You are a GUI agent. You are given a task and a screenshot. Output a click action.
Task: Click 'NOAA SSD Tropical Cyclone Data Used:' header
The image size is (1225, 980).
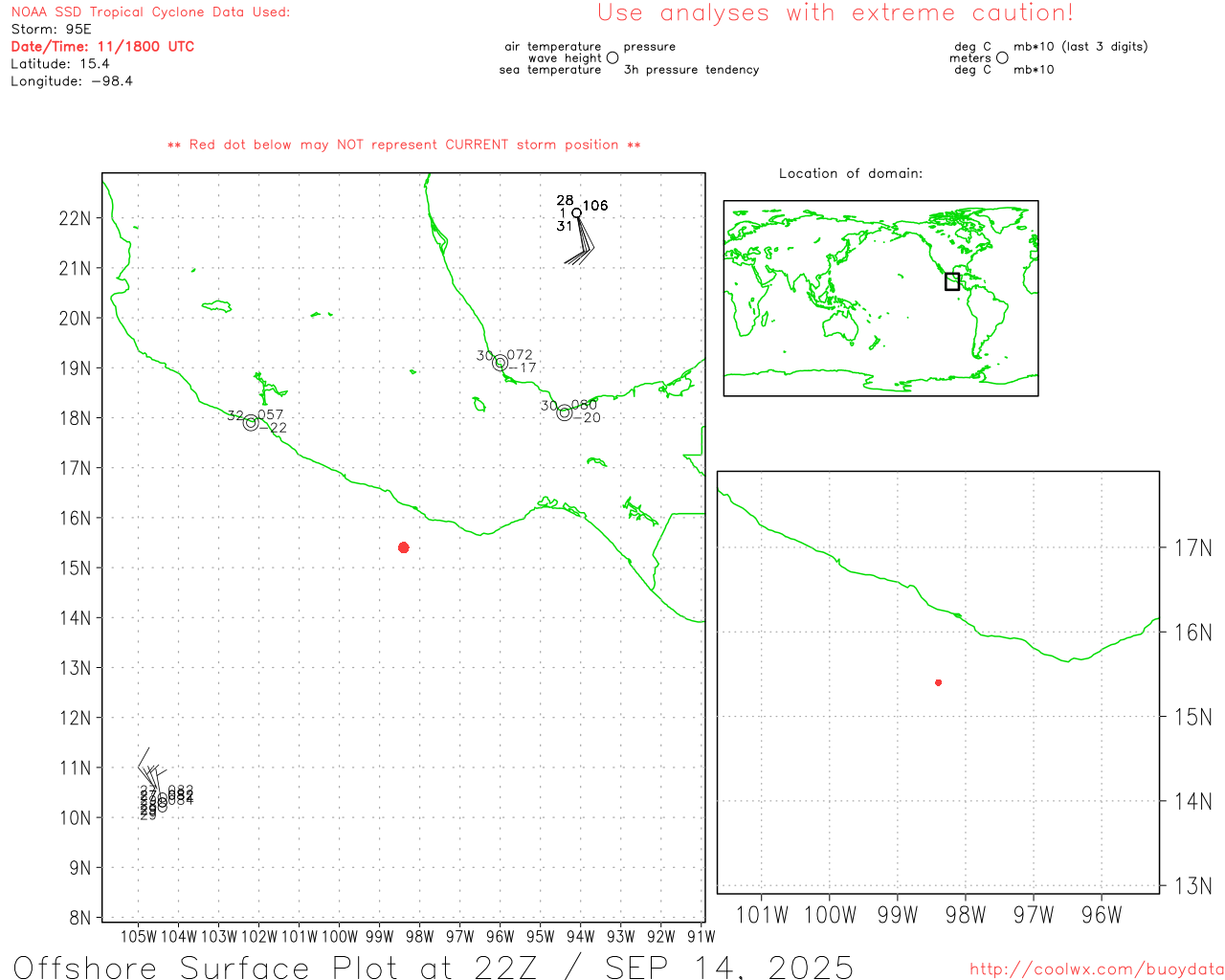click(150, 12)
